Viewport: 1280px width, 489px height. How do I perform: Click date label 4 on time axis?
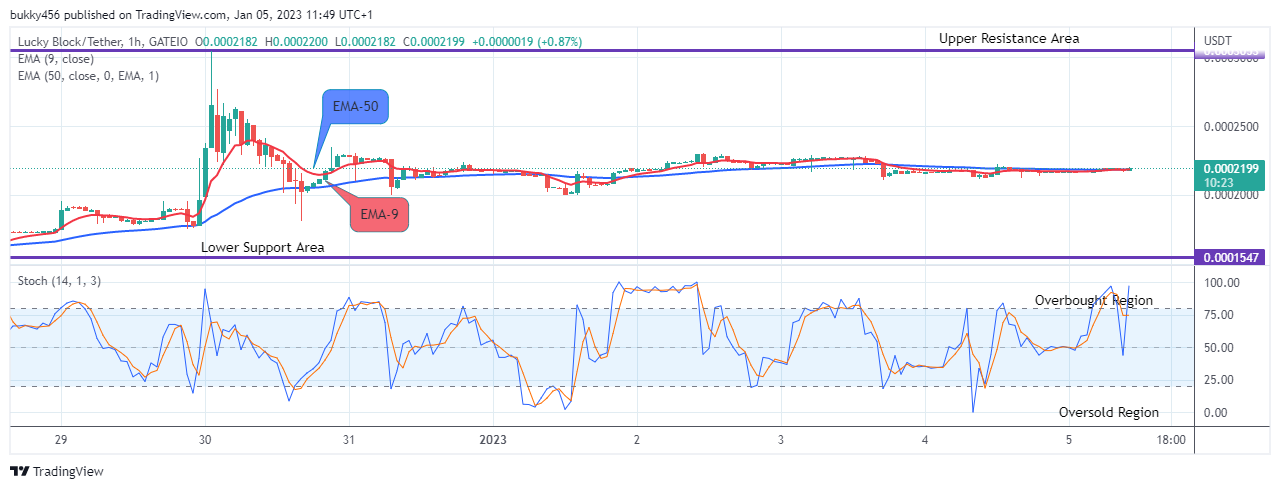[925, 440]
